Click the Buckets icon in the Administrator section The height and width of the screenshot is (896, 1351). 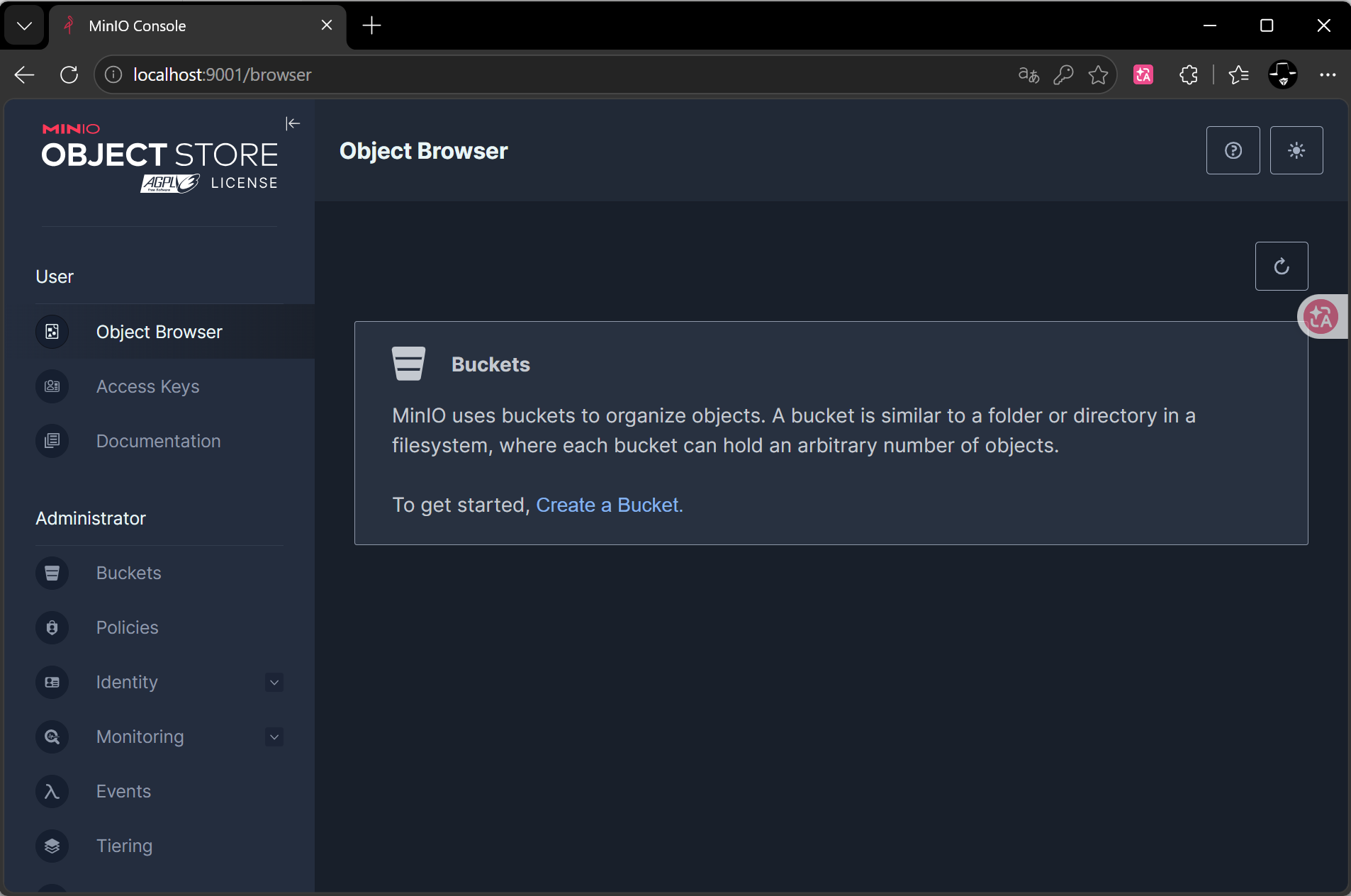click(x=52, y=573)
